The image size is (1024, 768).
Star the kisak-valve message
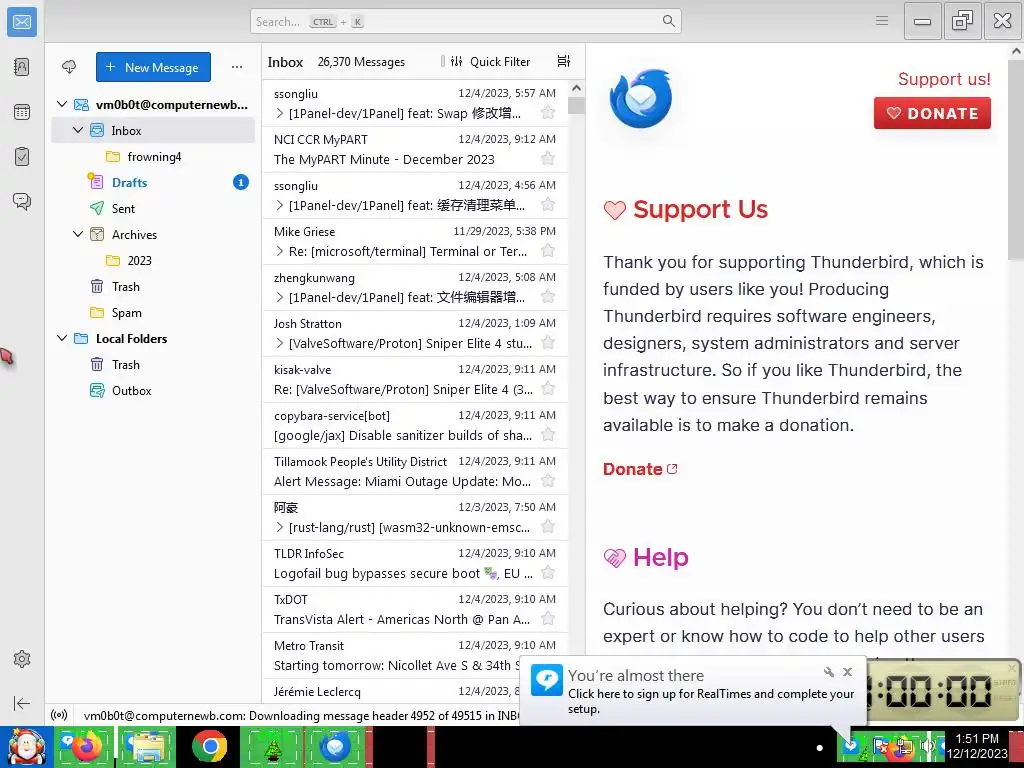point(548,389)
